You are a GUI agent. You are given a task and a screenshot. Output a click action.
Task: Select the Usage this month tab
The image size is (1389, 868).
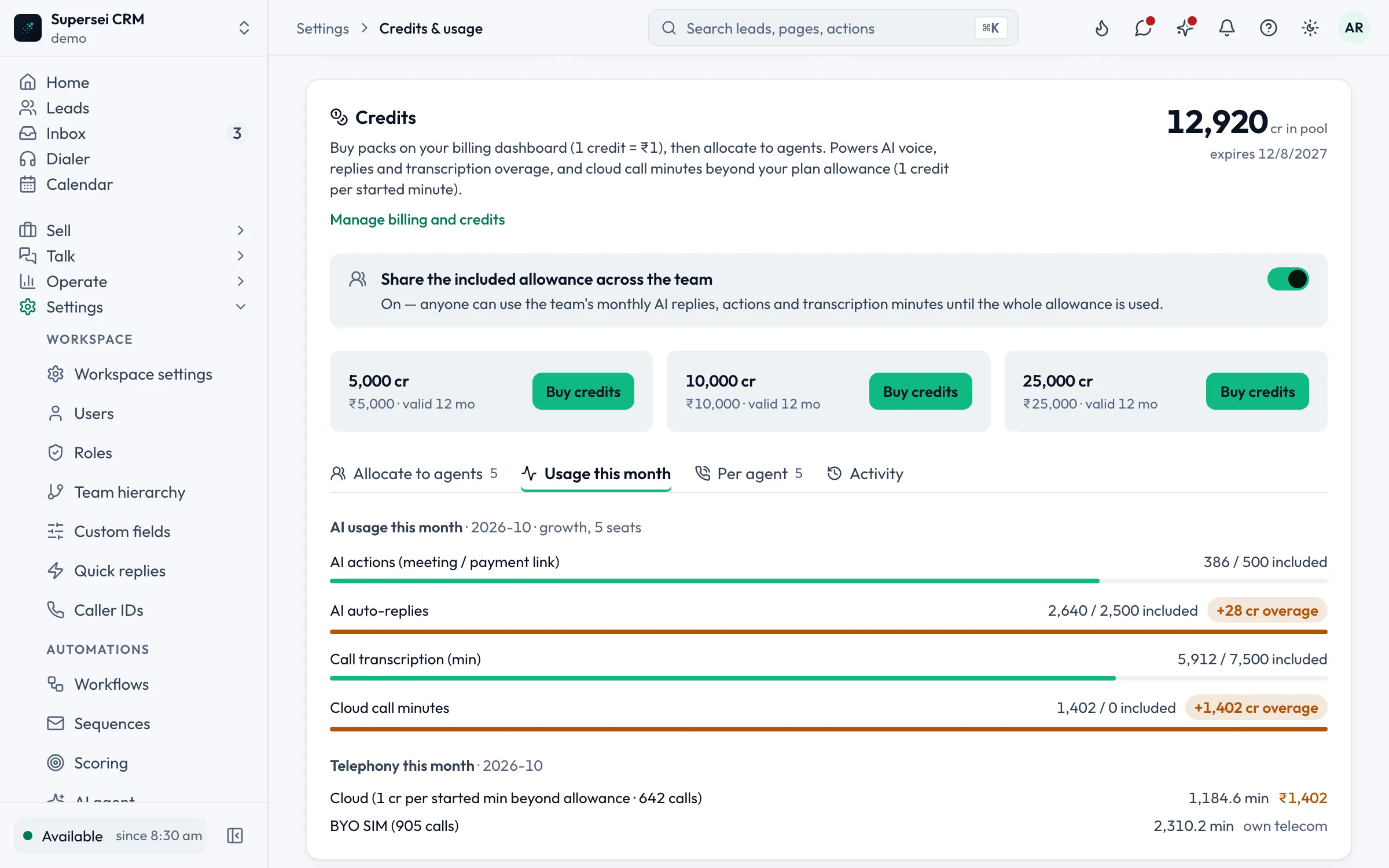[596, 473]
